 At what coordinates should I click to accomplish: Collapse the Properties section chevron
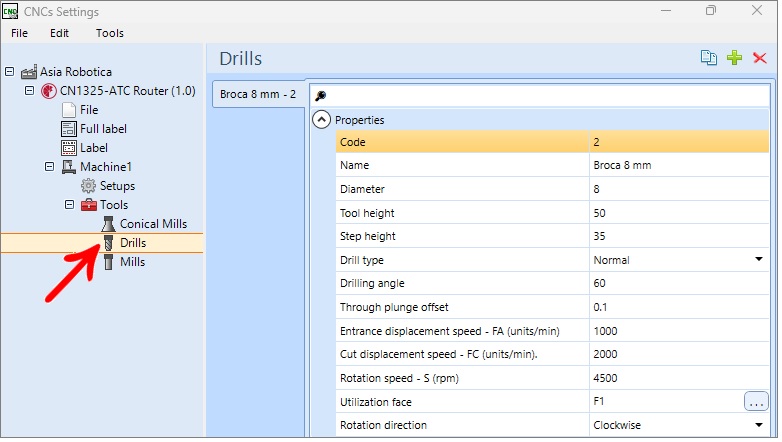tap(323, 120)
